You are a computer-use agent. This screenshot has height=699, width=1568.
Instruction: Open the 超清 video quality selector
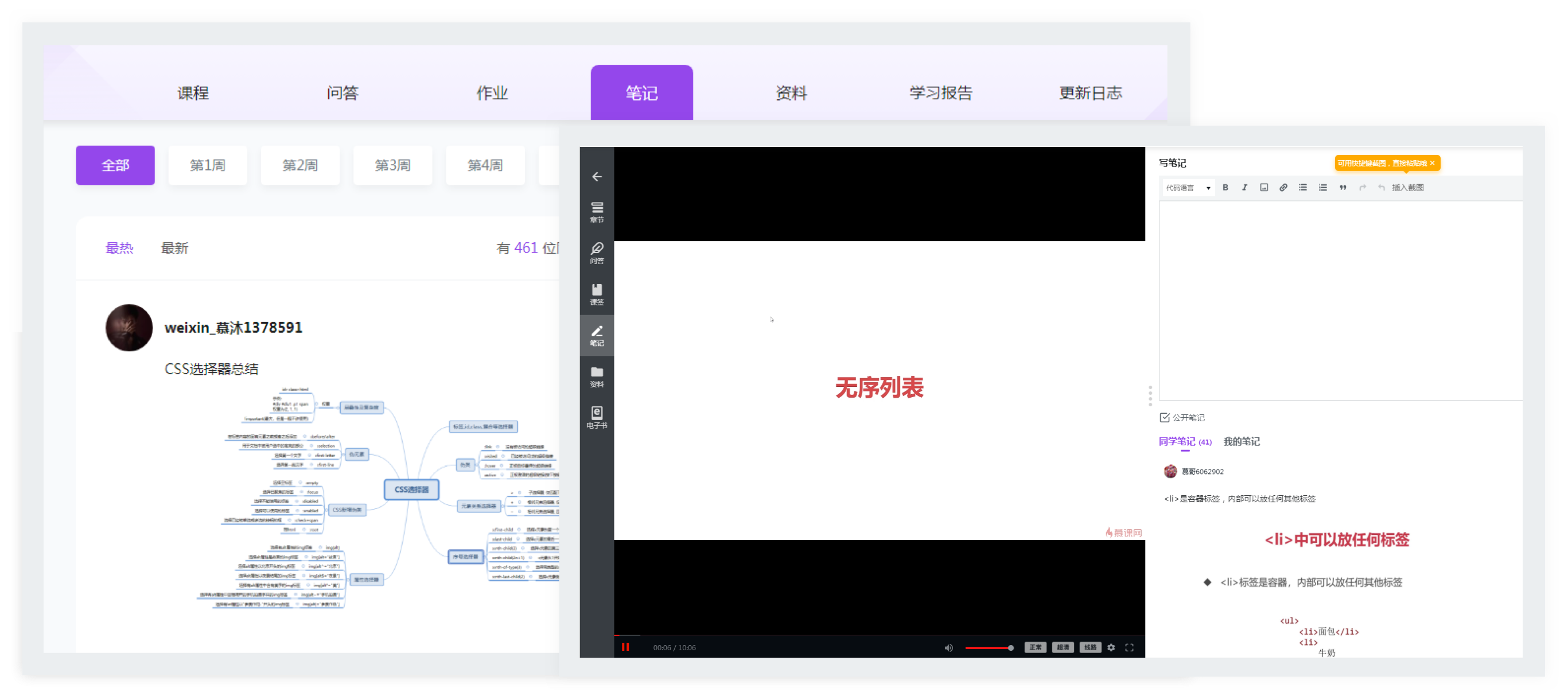(x=1063, y=647)
